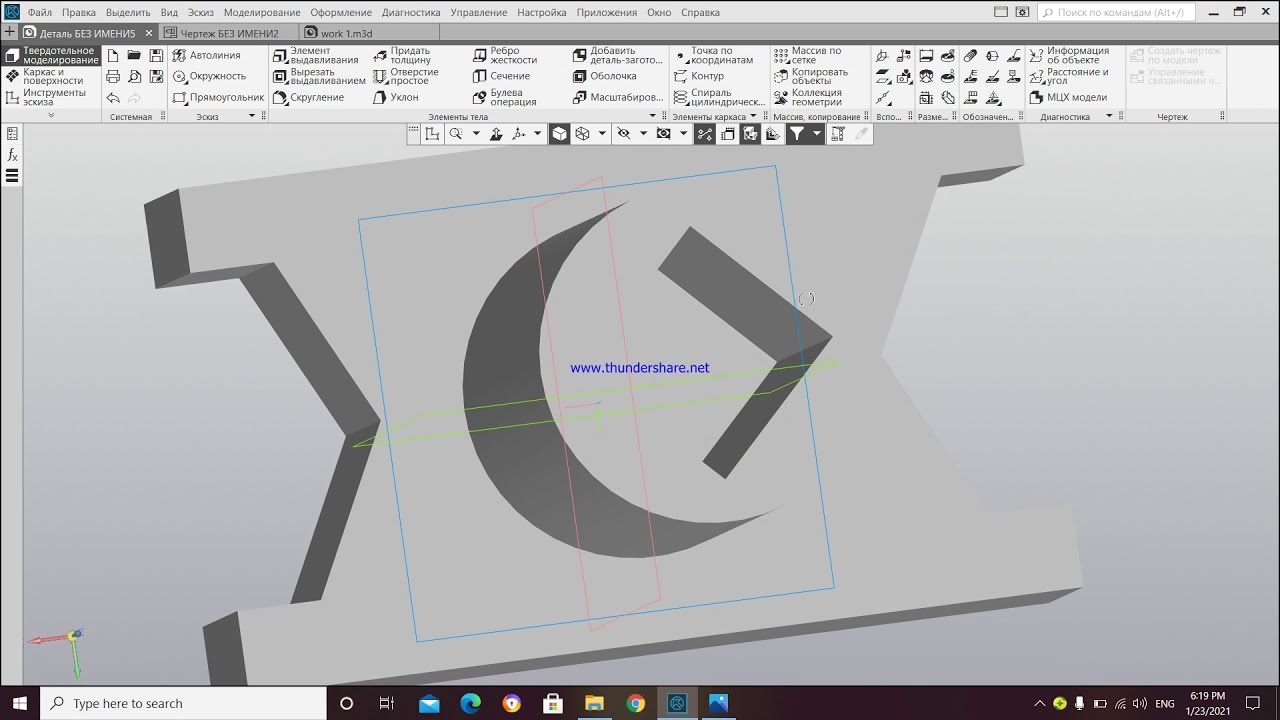Open the Файл menu
Screen dimensions: 1280x720
coord(40,13)
